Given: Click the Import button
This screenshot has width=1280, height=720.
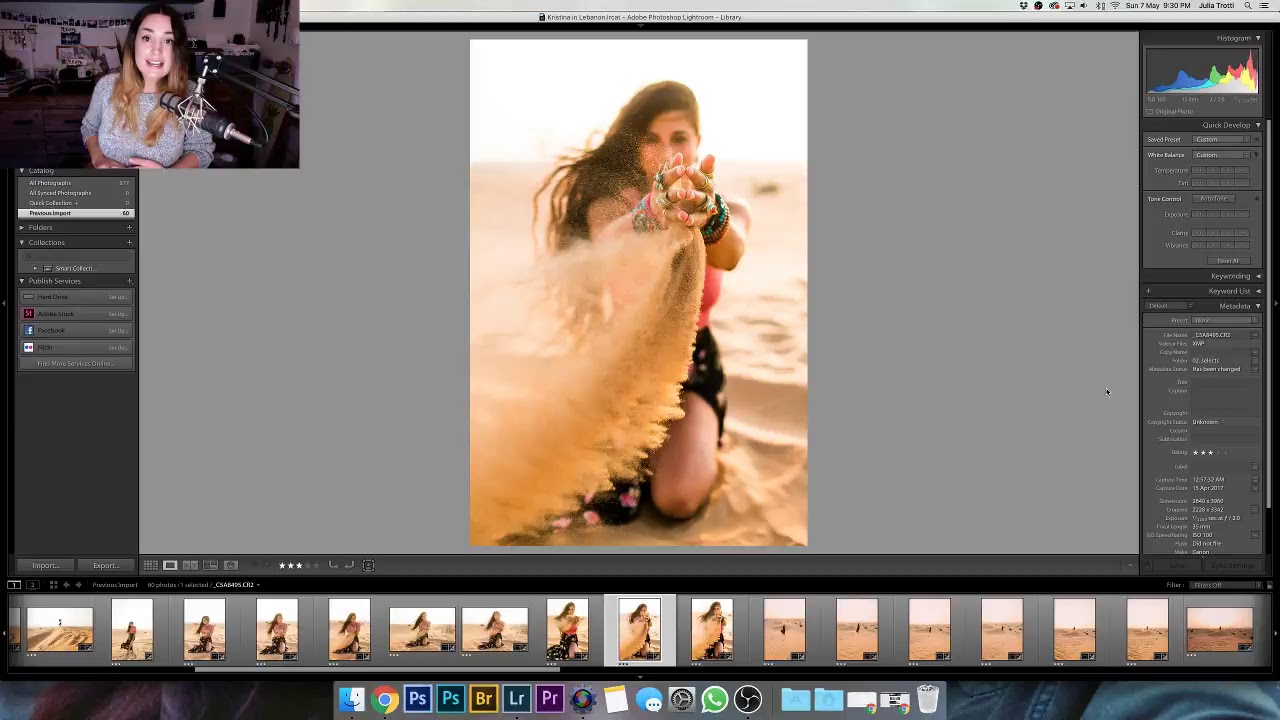Looking at the screenshot, I should 45,565.
